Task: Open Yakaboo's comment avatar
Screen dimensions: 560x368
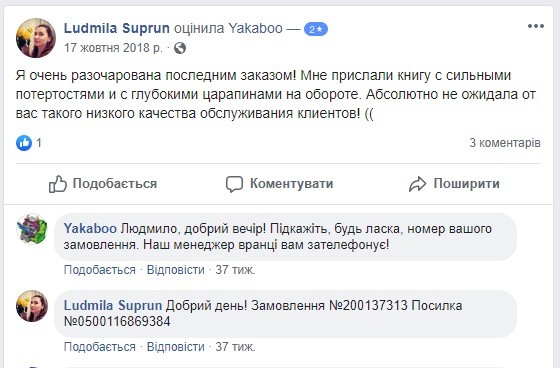Action: click(x=32, y=229)
